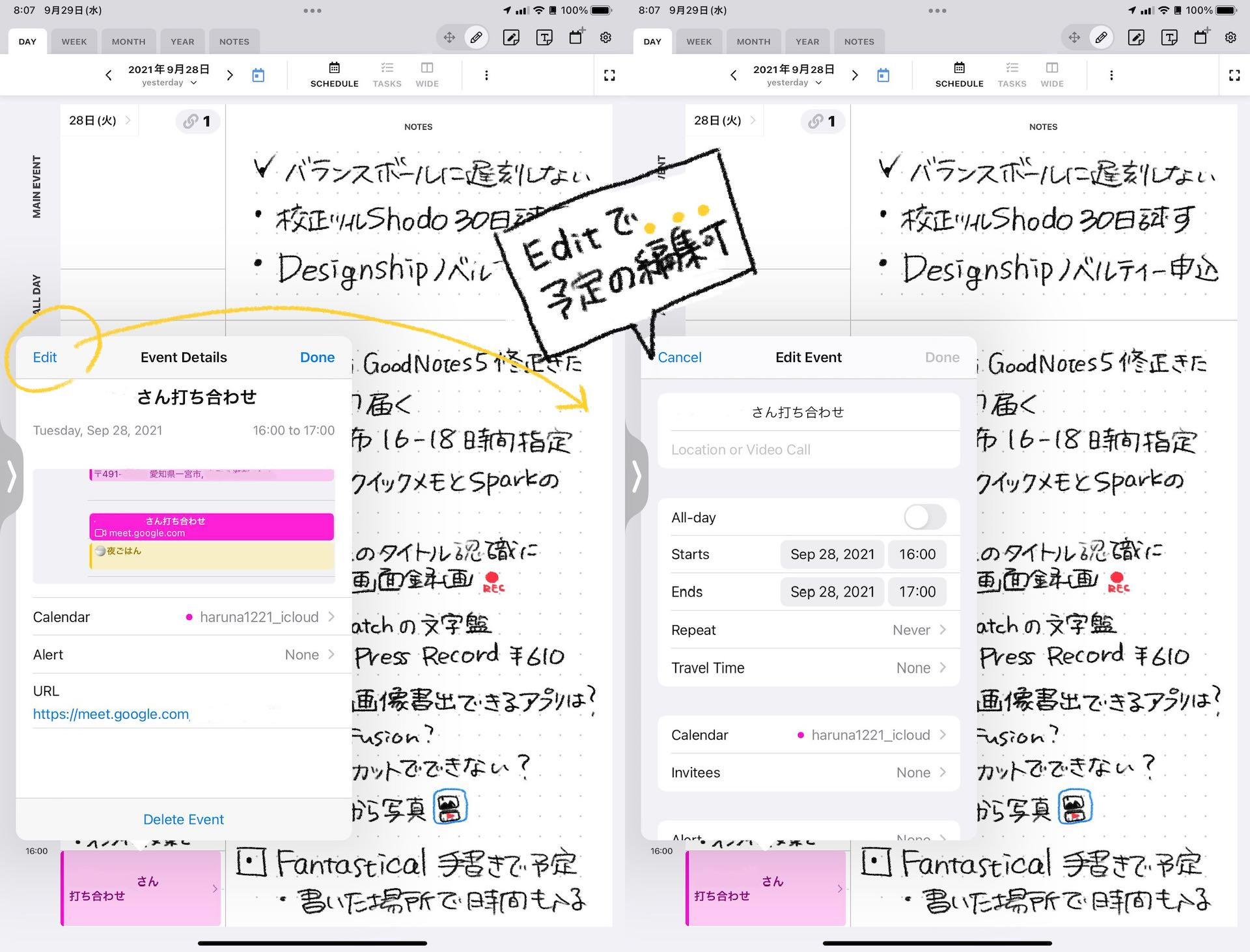1250x952 pixels.
Task: Tap Cancel in Edit Event
Action: coord(680,357)
